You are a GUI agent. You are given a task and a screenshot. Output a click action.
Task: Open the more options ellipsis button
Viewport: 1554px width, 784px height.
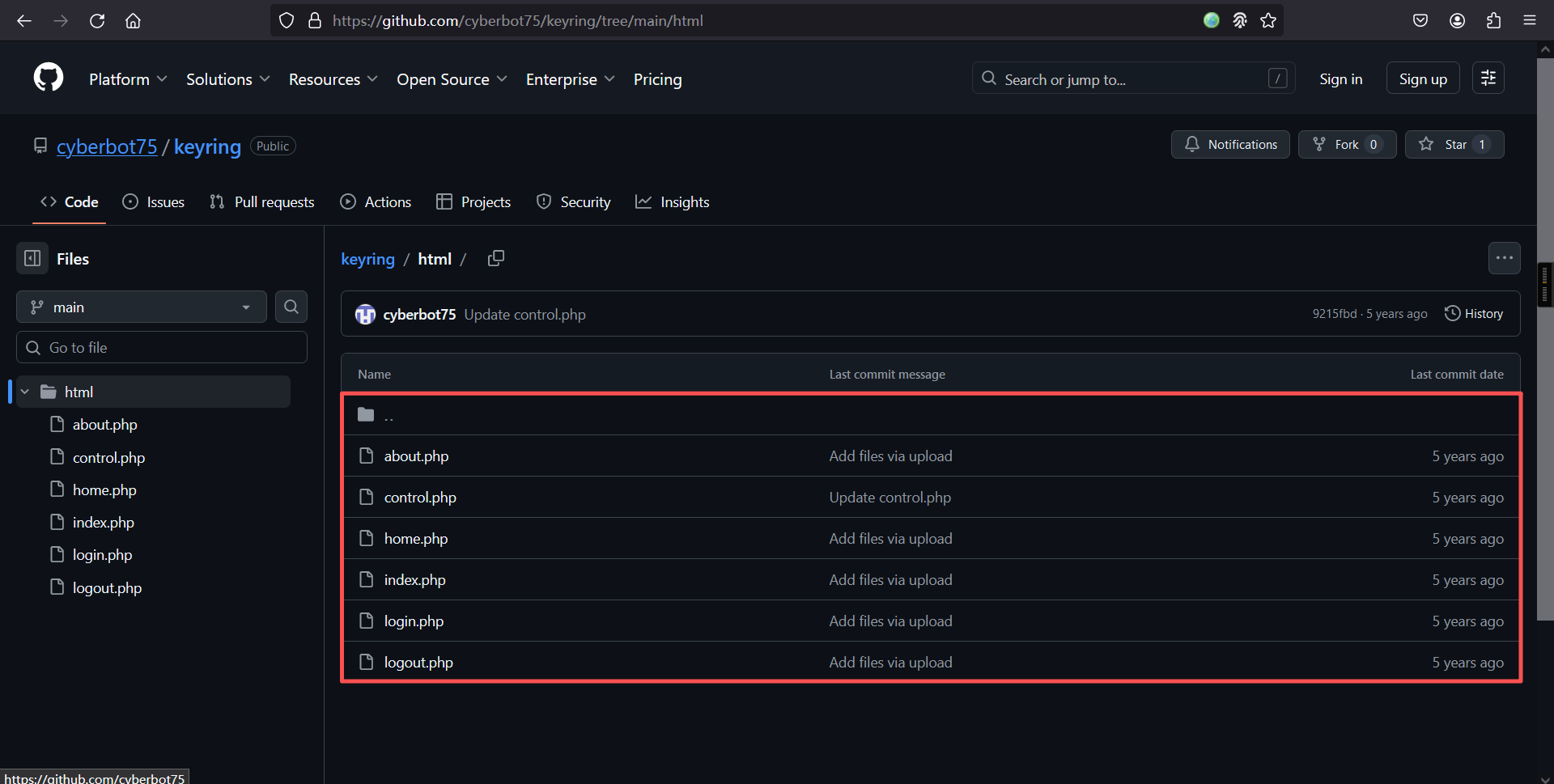(1504, 258)
